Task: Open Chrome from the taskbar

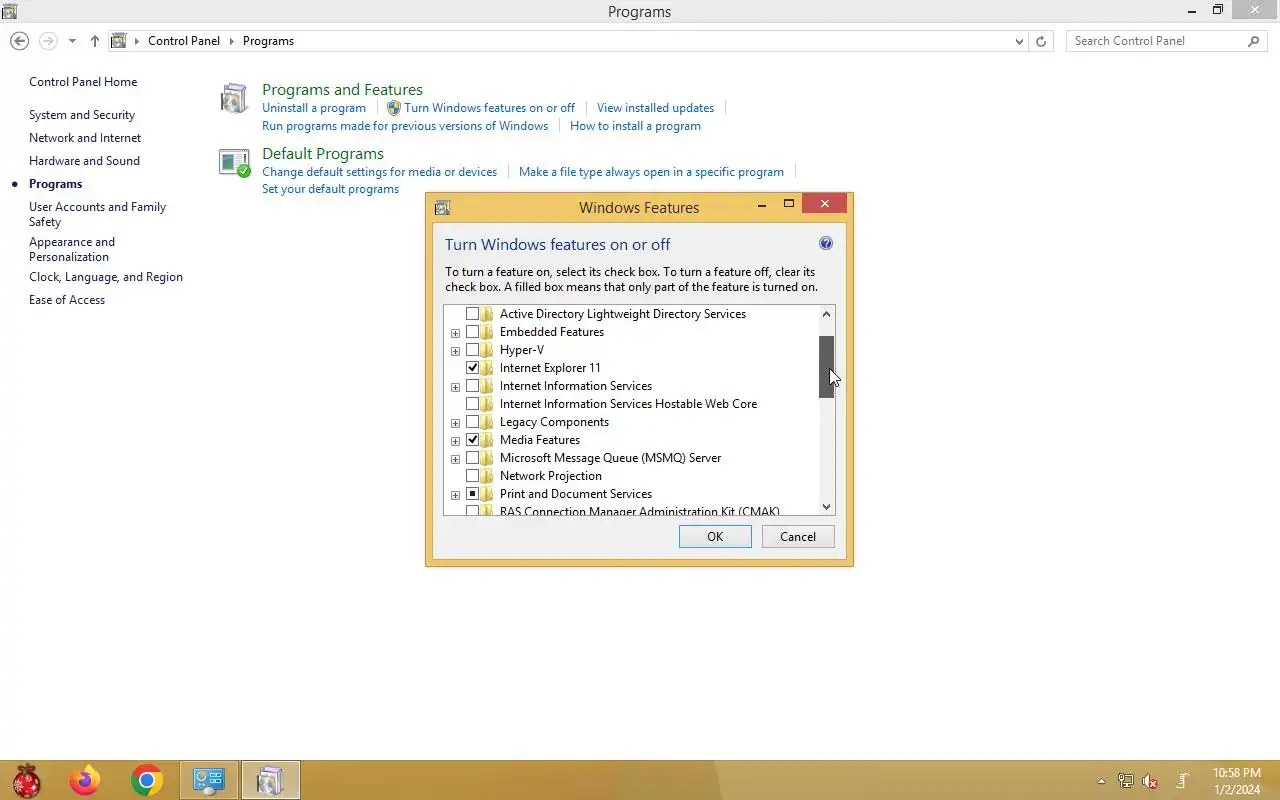Action: (147, 780)
